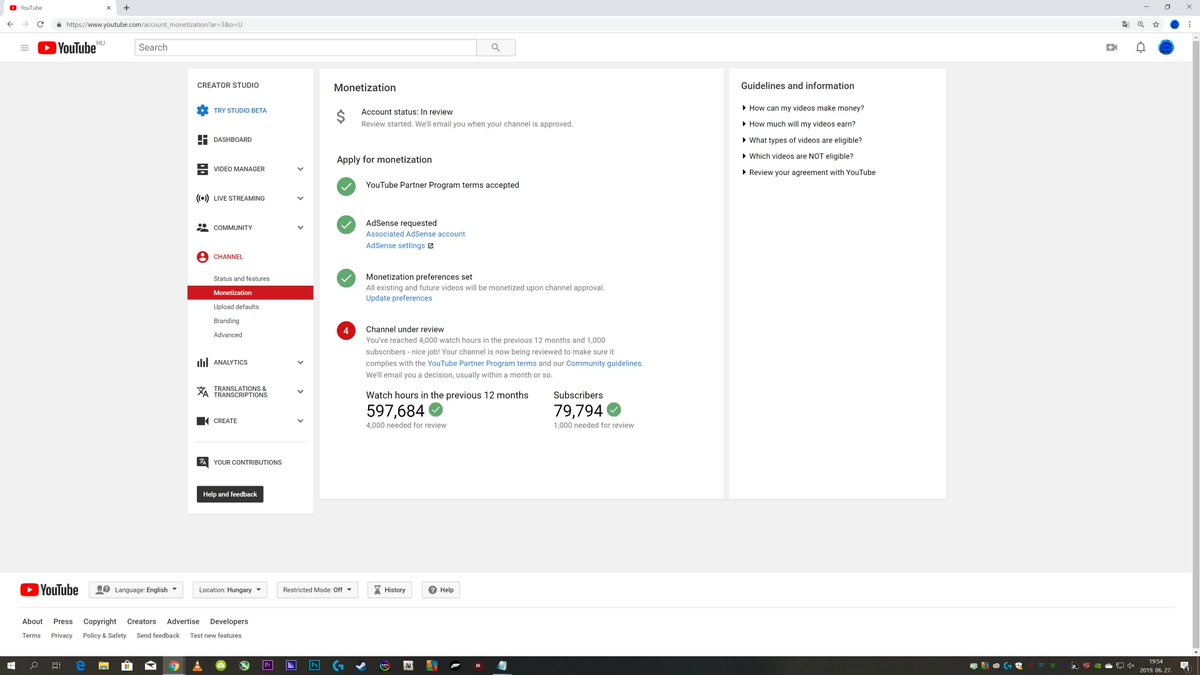
Task: Select the Monetization sidebar item
Action: click(x=250, y=293)
